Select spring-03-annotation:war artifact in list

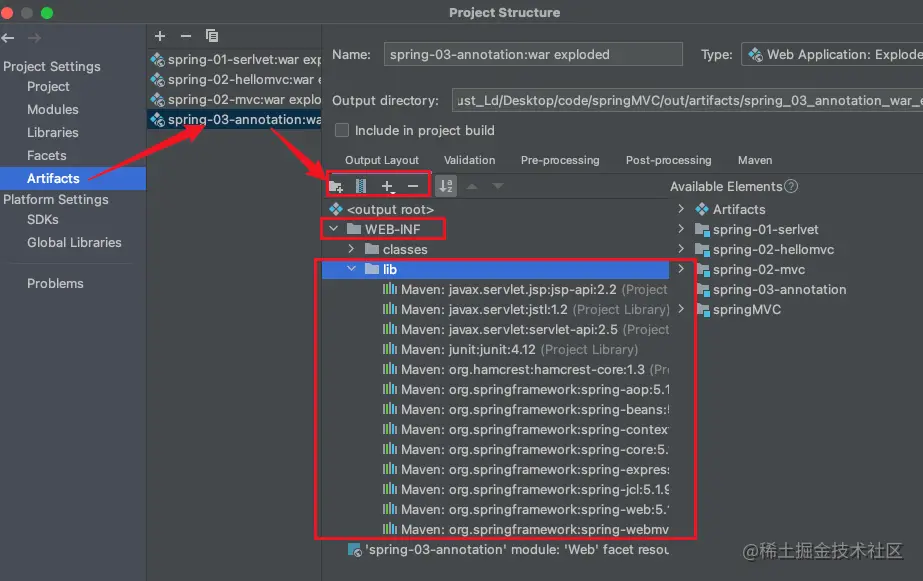pyautogui.click(x=235, y=119)
